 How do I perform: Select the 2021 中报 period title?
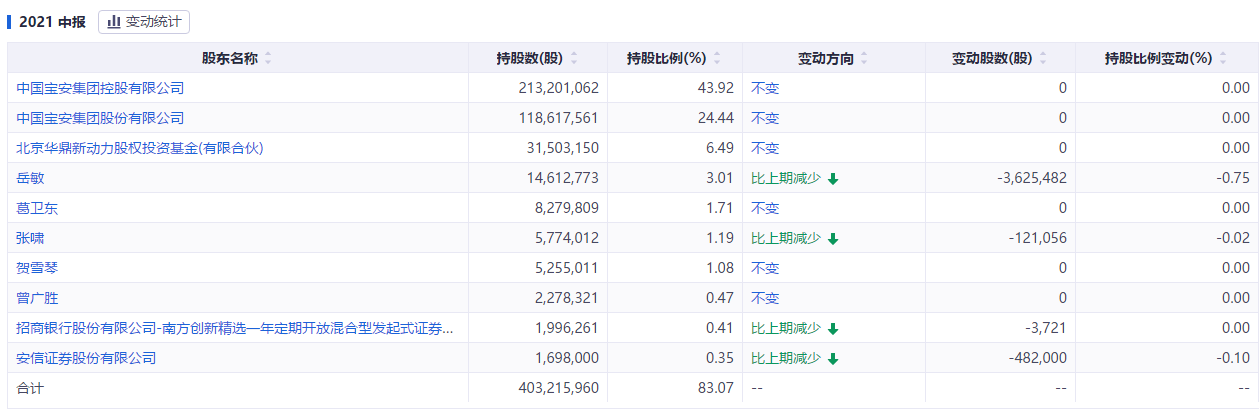pyautogui.click(x=52, y=21)
